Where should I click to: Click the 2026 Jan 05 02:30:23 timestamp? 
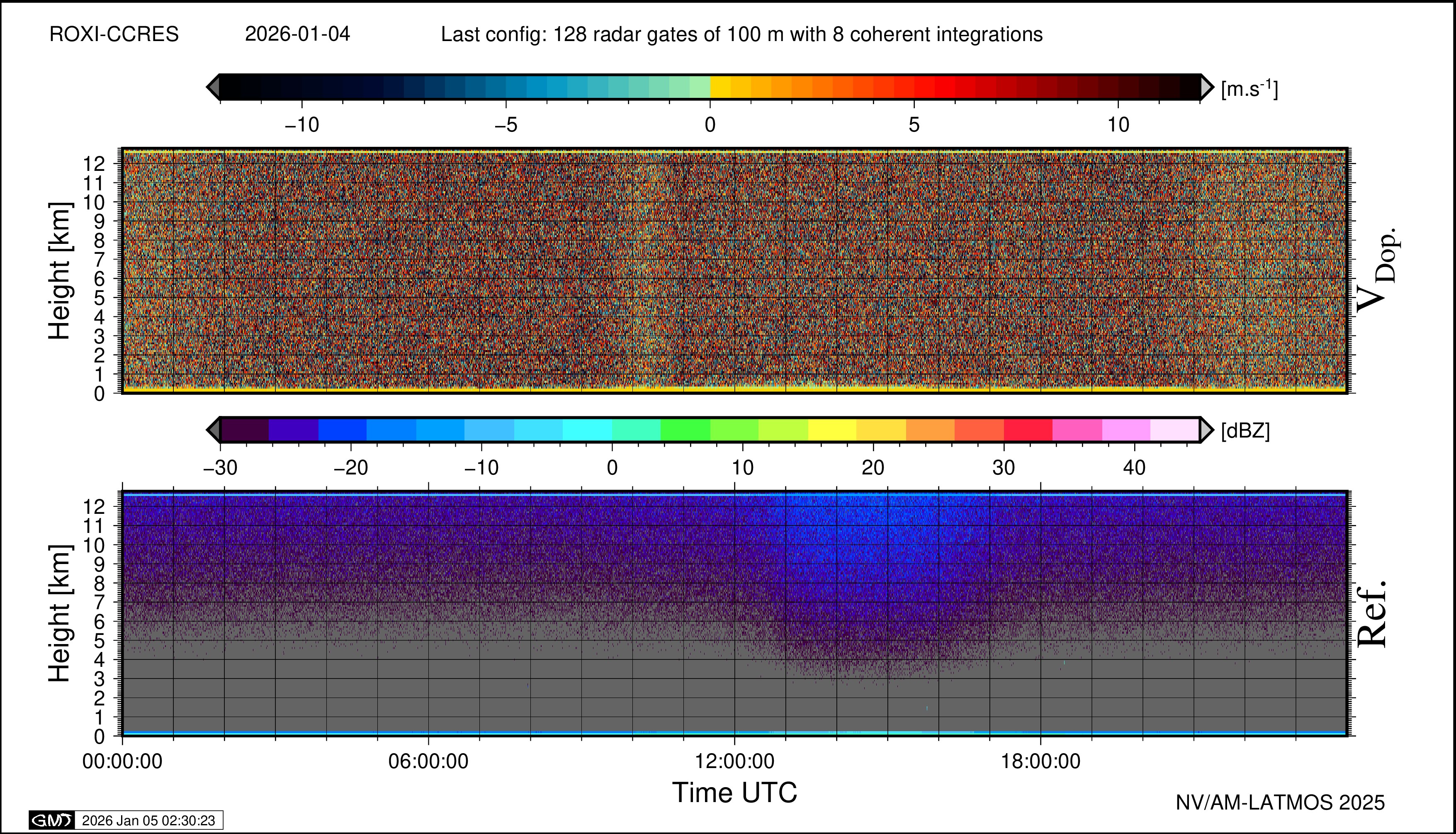(148, 820)
